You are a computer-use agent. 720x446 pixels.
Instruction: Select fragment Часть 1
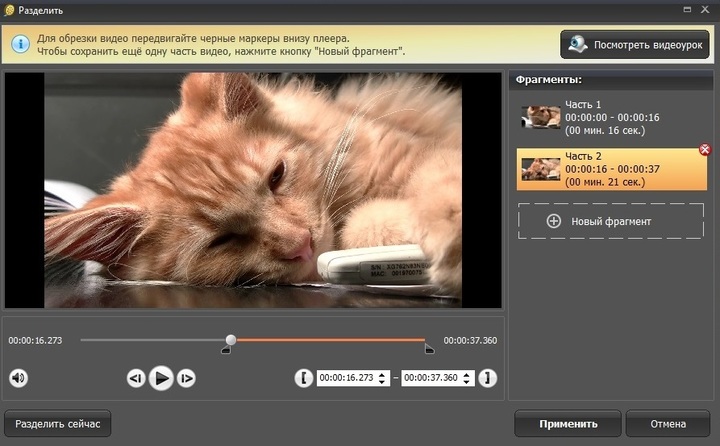click(611, 118)
